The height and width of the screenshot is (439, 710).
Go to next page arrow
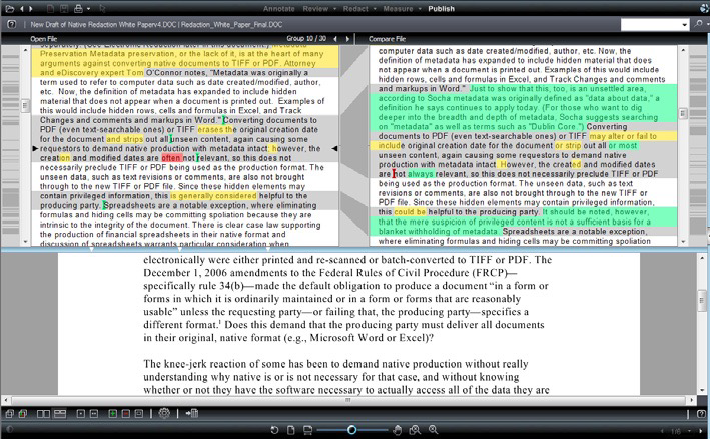click(701, 431)
